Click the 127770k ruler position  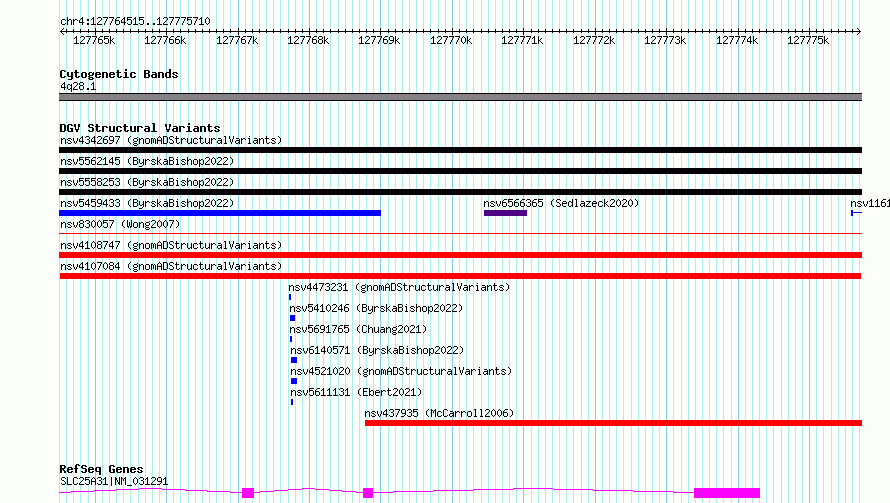(451, 40)
